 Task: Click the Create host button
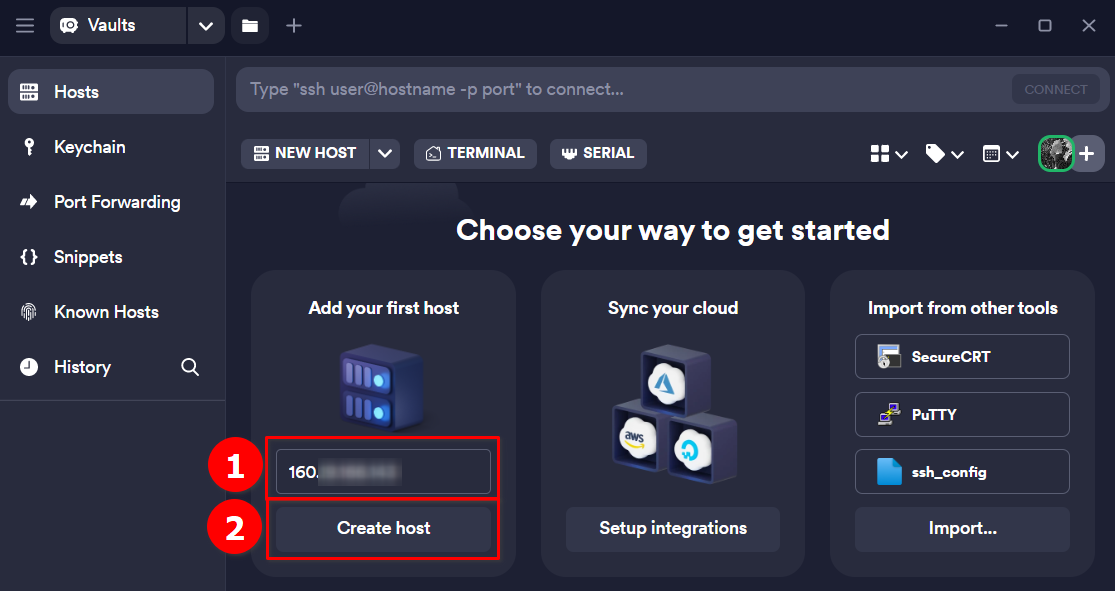point(383,528)
